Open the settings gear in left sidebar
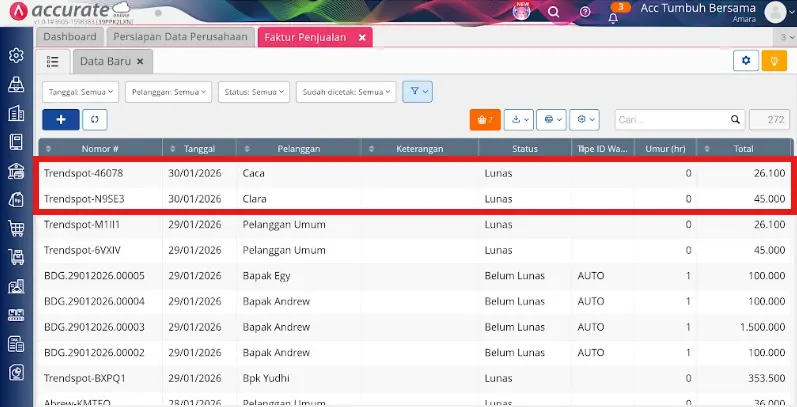This screenshot has width=797, height=407. tap(15, 55)
